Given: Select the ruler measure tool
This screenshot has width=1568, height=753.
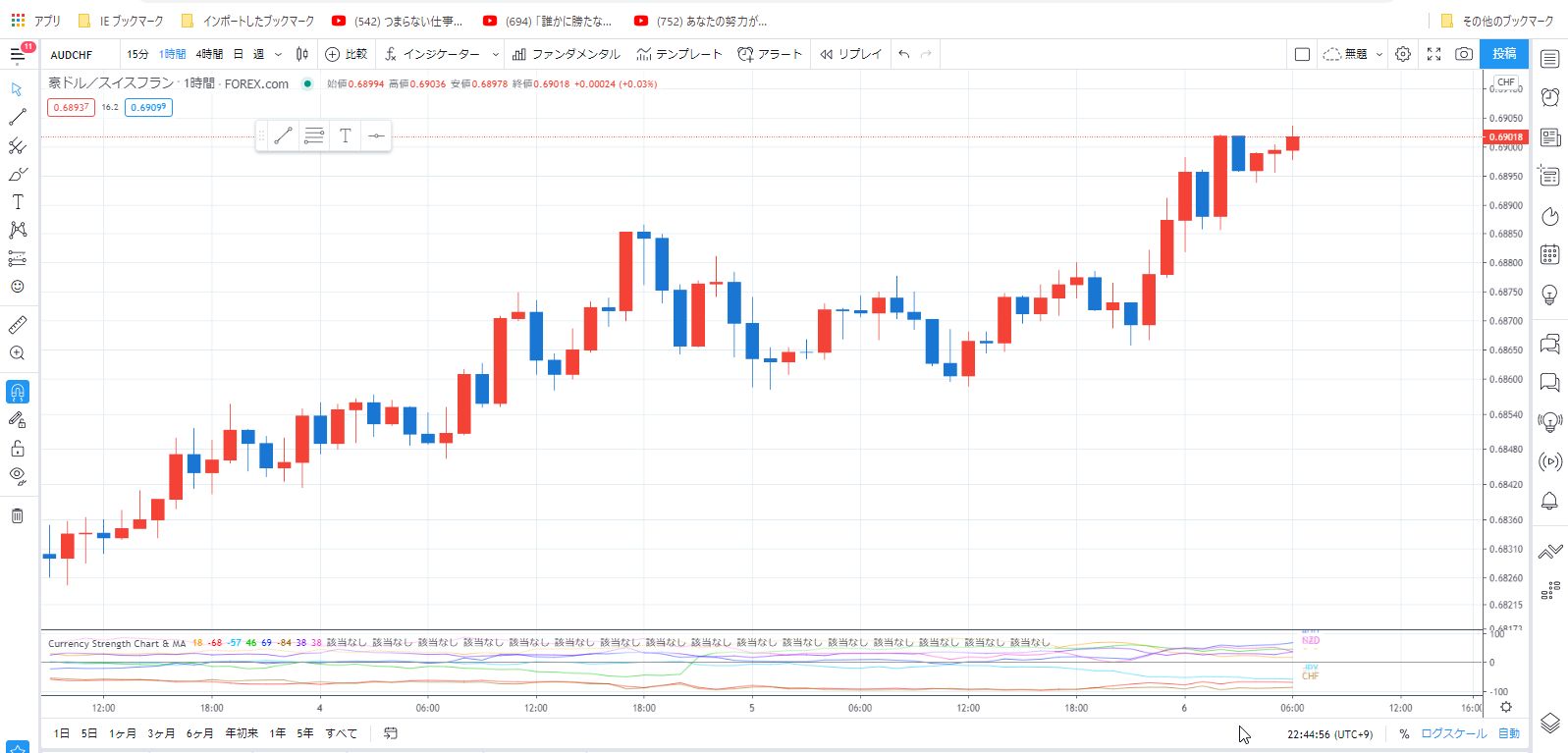Looking at the screenshot, I should [17, 325].
